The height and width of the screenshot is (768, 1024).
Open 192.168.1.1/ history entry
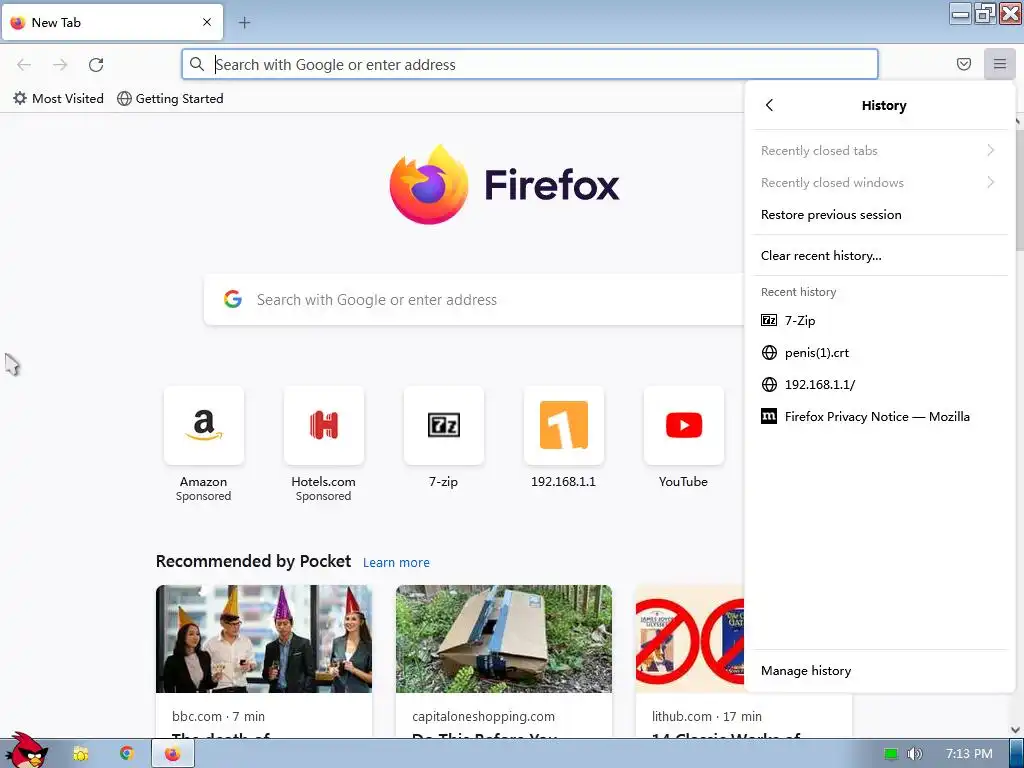click(879, 385)
